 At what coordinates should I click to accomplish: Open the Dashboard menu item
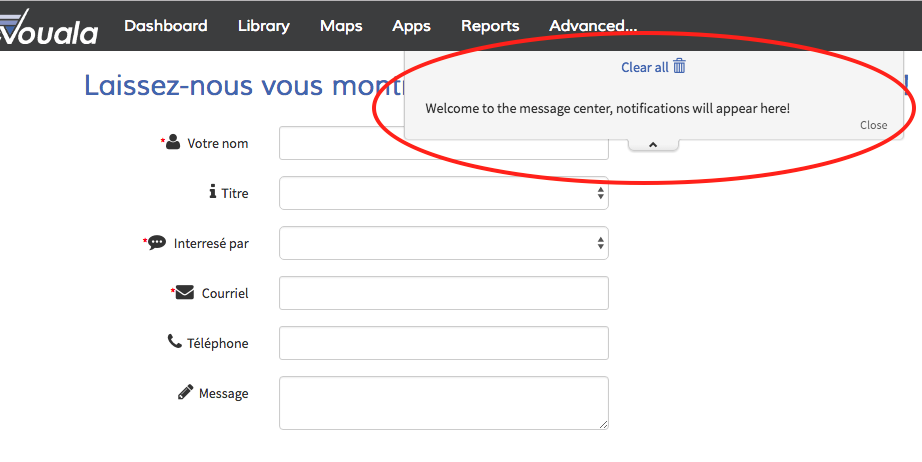[166, 26]
